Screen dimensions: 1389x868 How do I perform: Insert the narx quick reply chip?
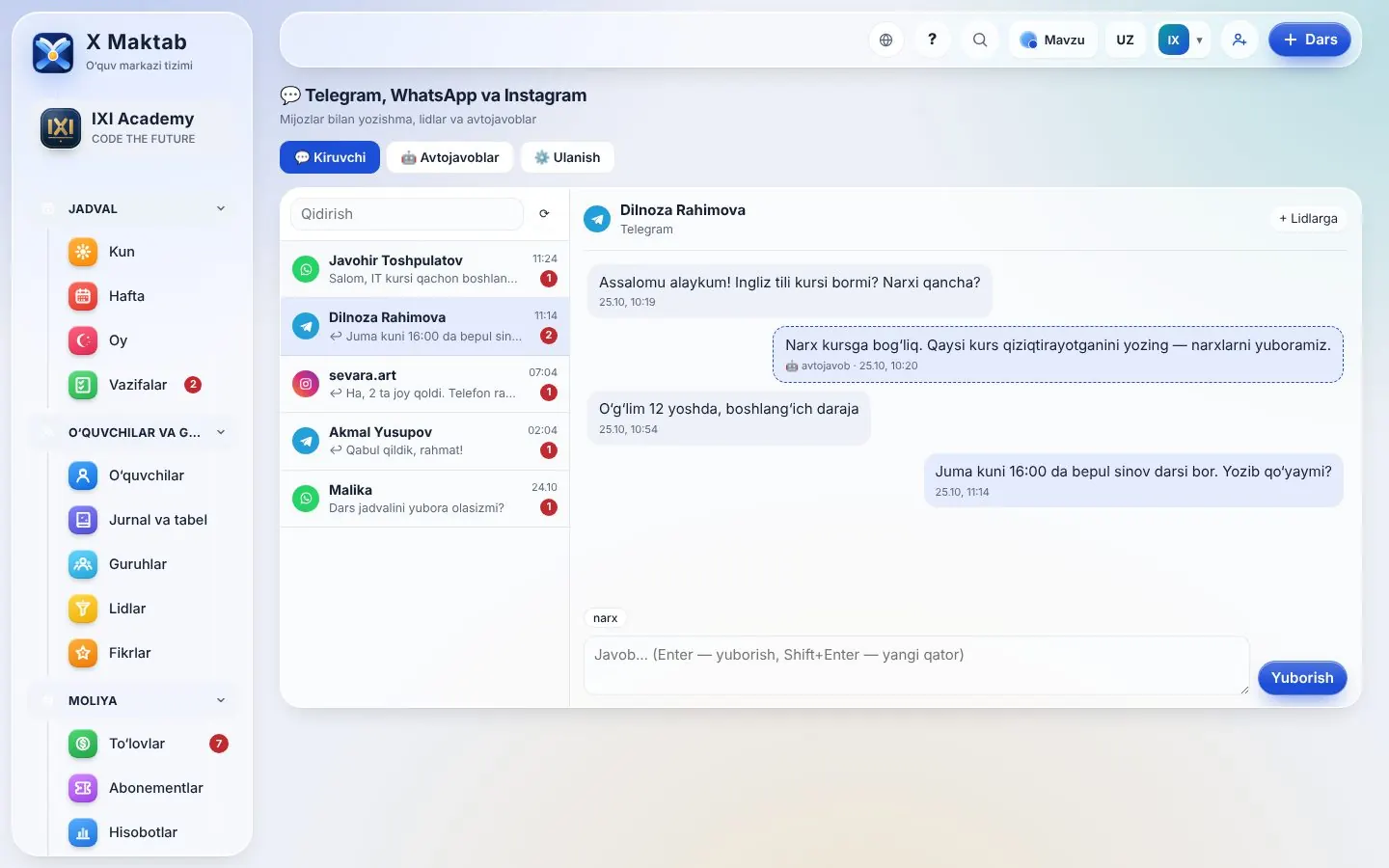[x=606, y=618]
